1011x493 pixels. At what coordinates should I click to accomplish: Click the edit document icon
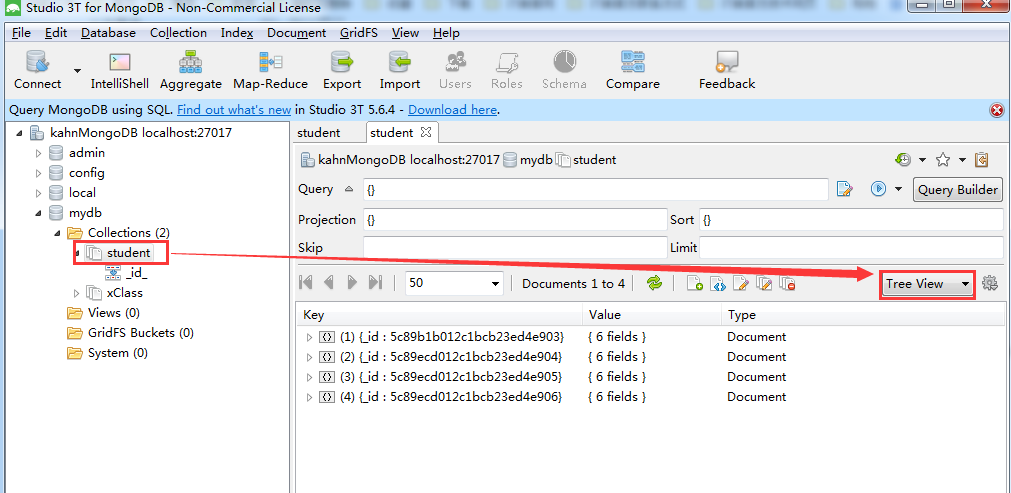click(x=741, y=284)
